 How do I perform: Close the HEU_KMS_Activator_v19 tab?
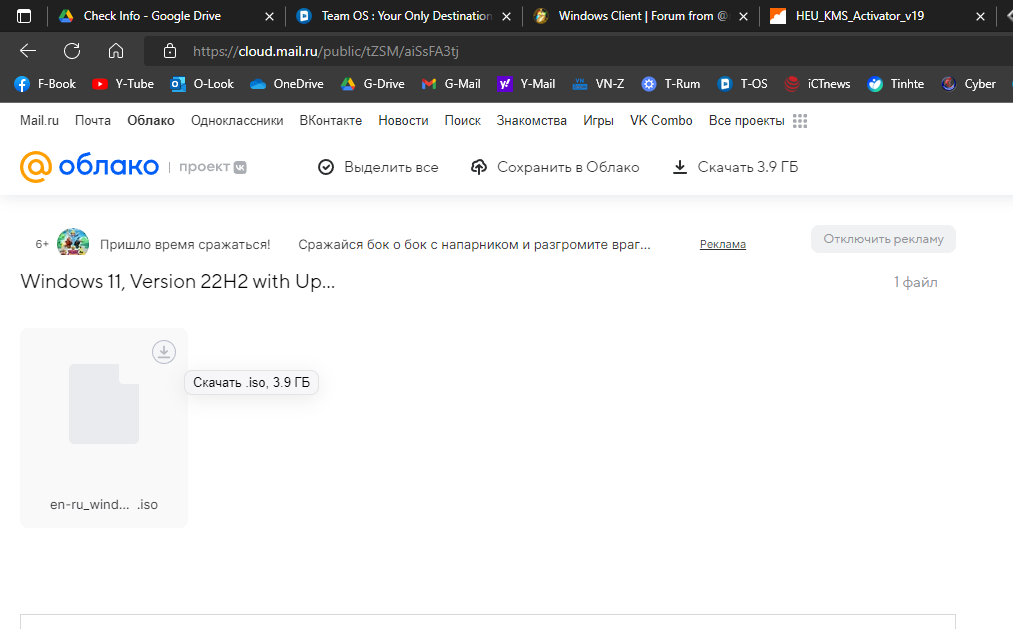pos(980,16)
